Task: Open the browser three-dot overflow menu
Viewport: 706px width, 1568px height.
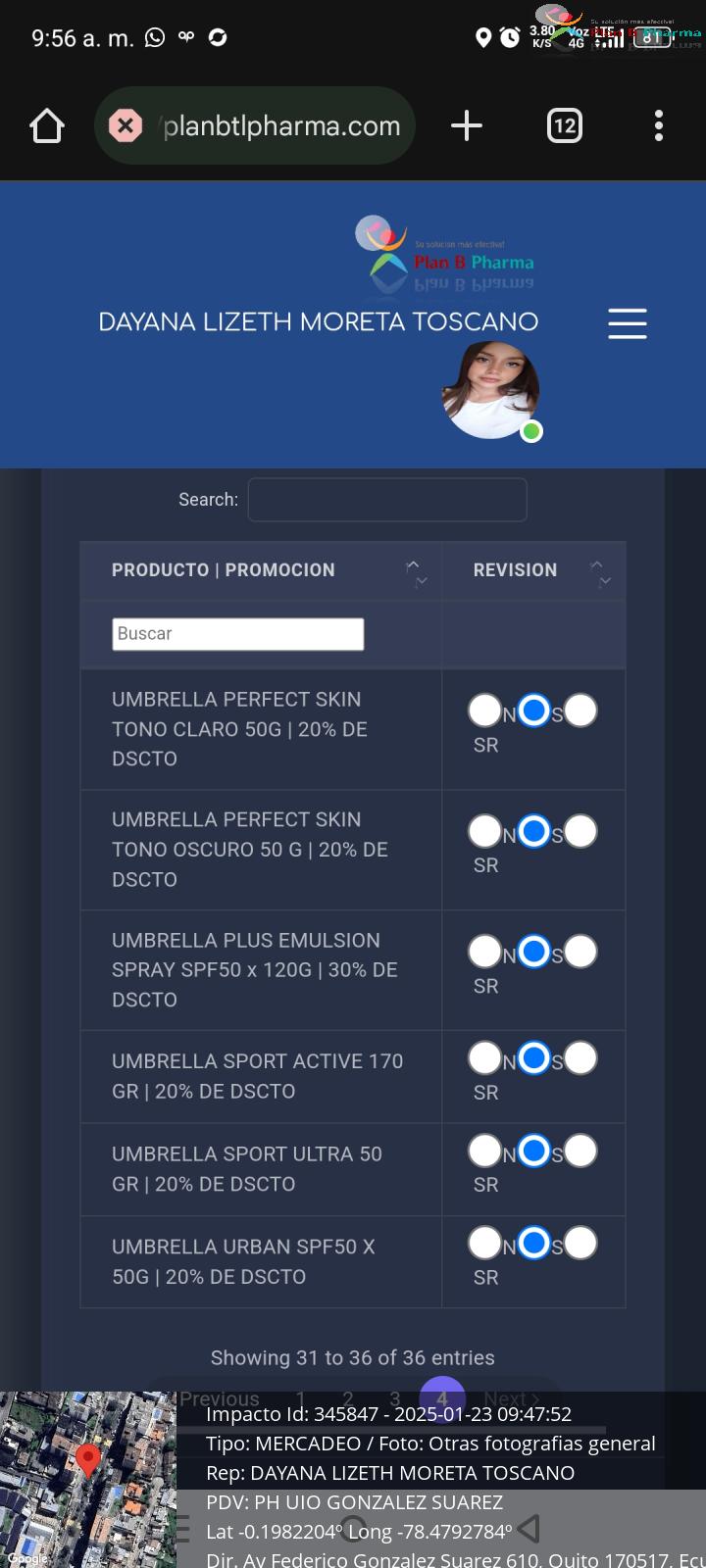Action: (x=659, y=125)
